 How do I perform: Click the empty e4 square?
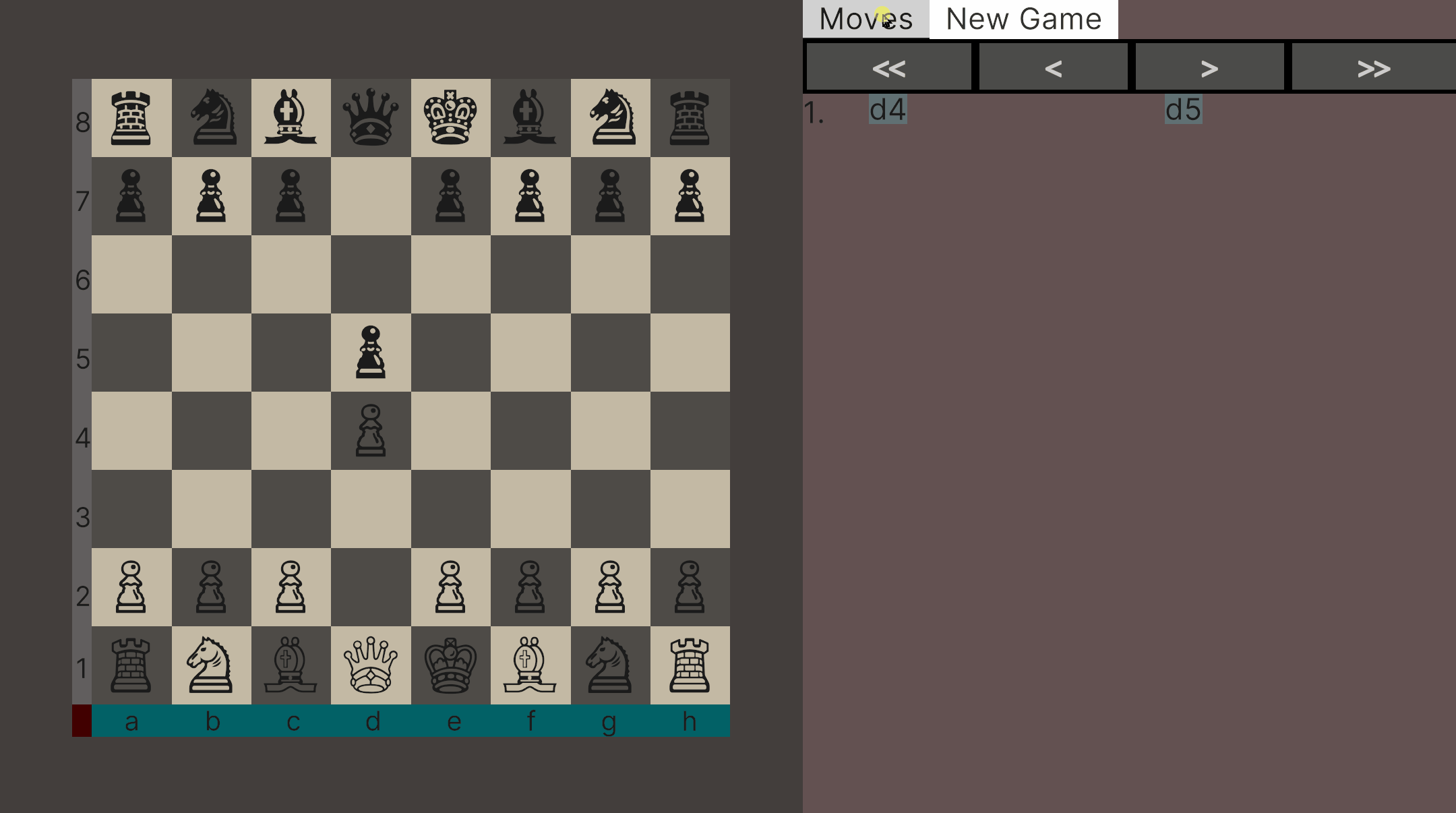pyautogui.click(x=450, y=431)
